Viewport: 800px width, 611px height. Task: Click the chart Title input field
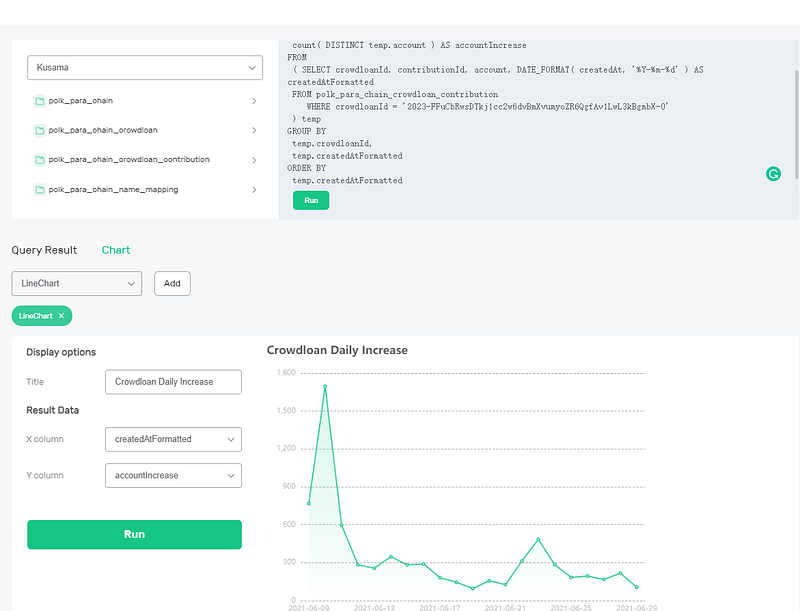coord(173,382)
